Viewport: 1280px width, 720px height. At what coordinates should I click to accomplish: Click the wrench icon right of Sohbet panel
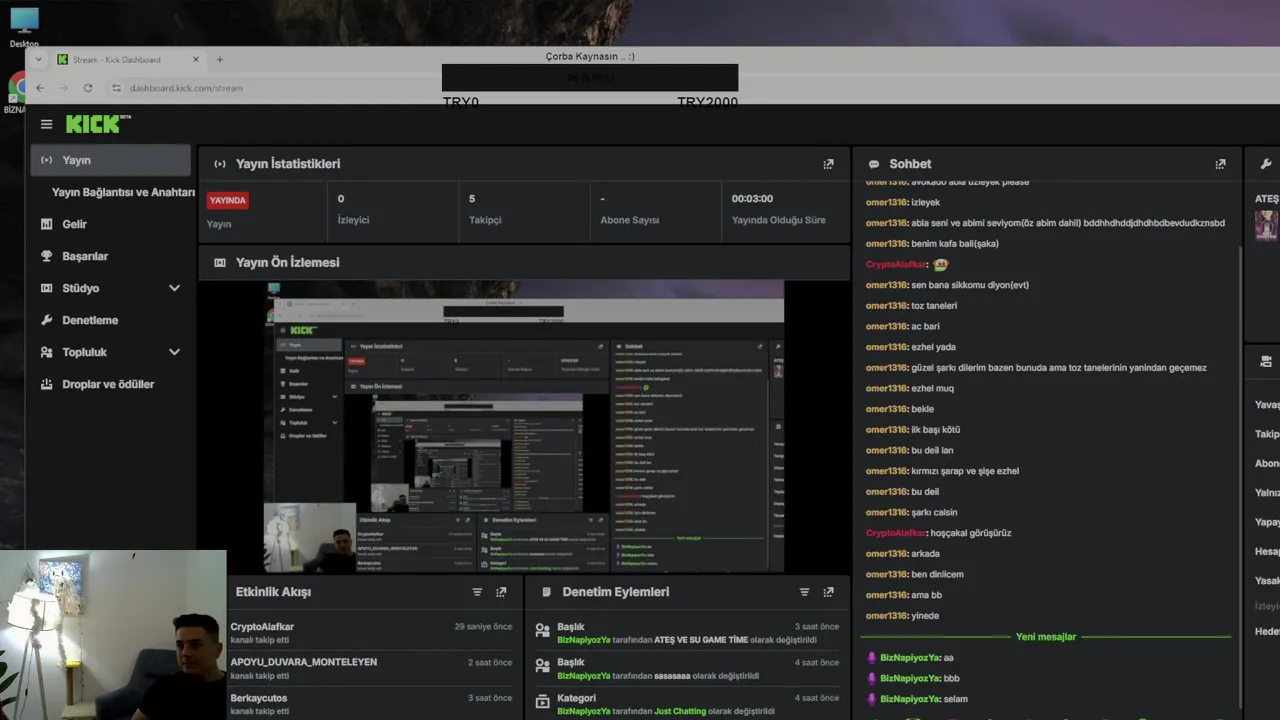pyautogui.click(x=1266, y=164)
